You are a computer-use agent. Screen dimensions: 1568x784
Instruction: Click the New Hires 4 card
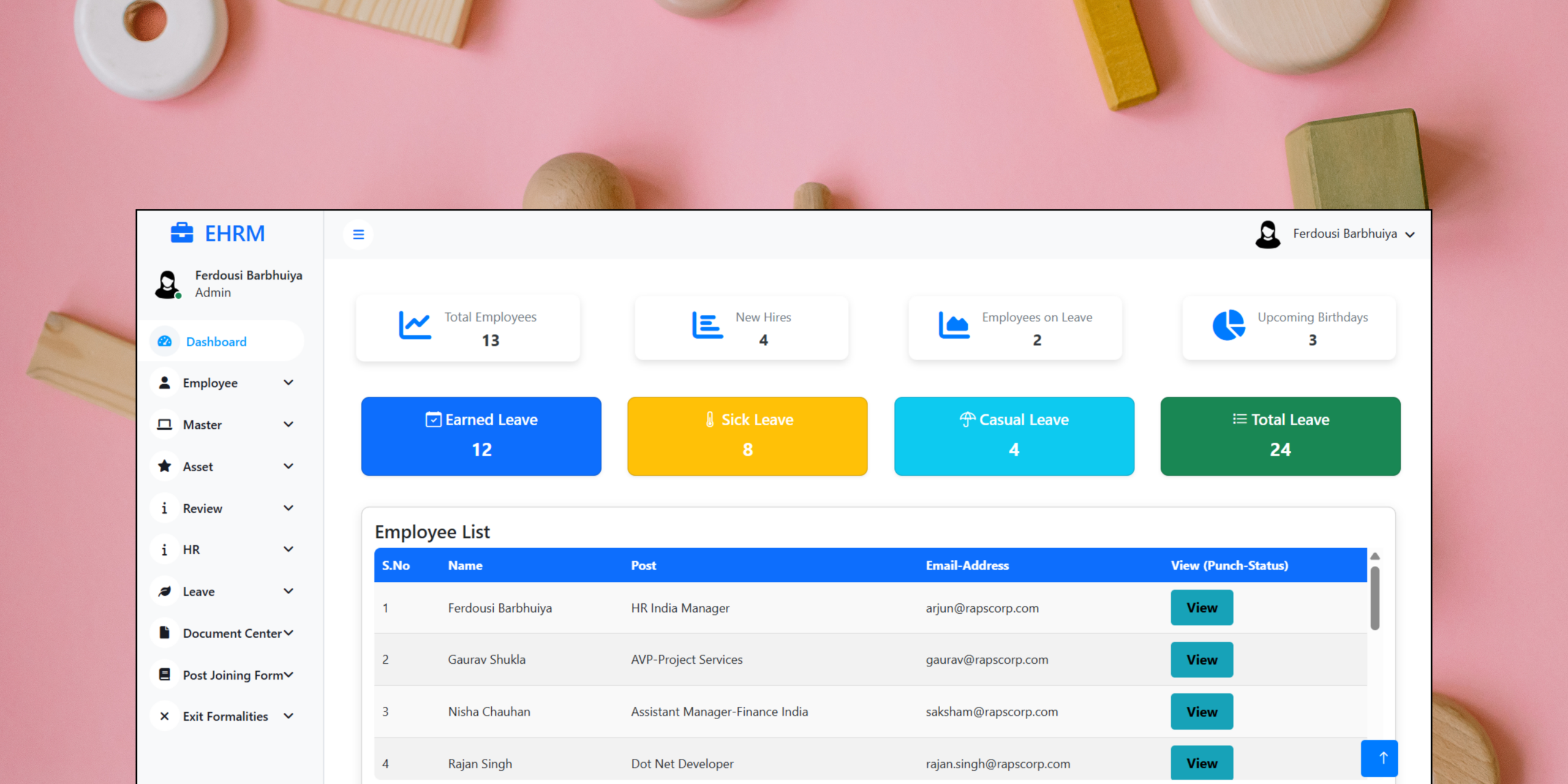pyautogui.click(x=742, y=328)
